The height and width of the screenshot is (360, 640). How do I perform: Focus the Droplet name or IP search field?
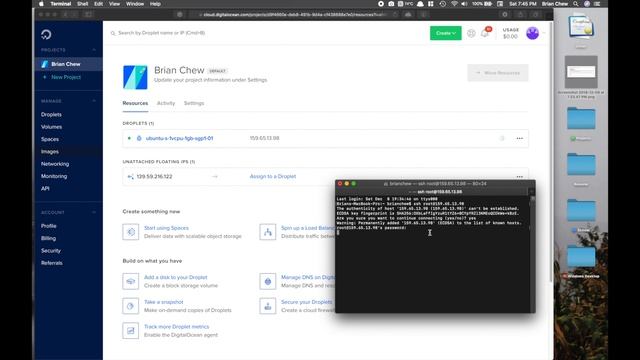tap(161, 33)
